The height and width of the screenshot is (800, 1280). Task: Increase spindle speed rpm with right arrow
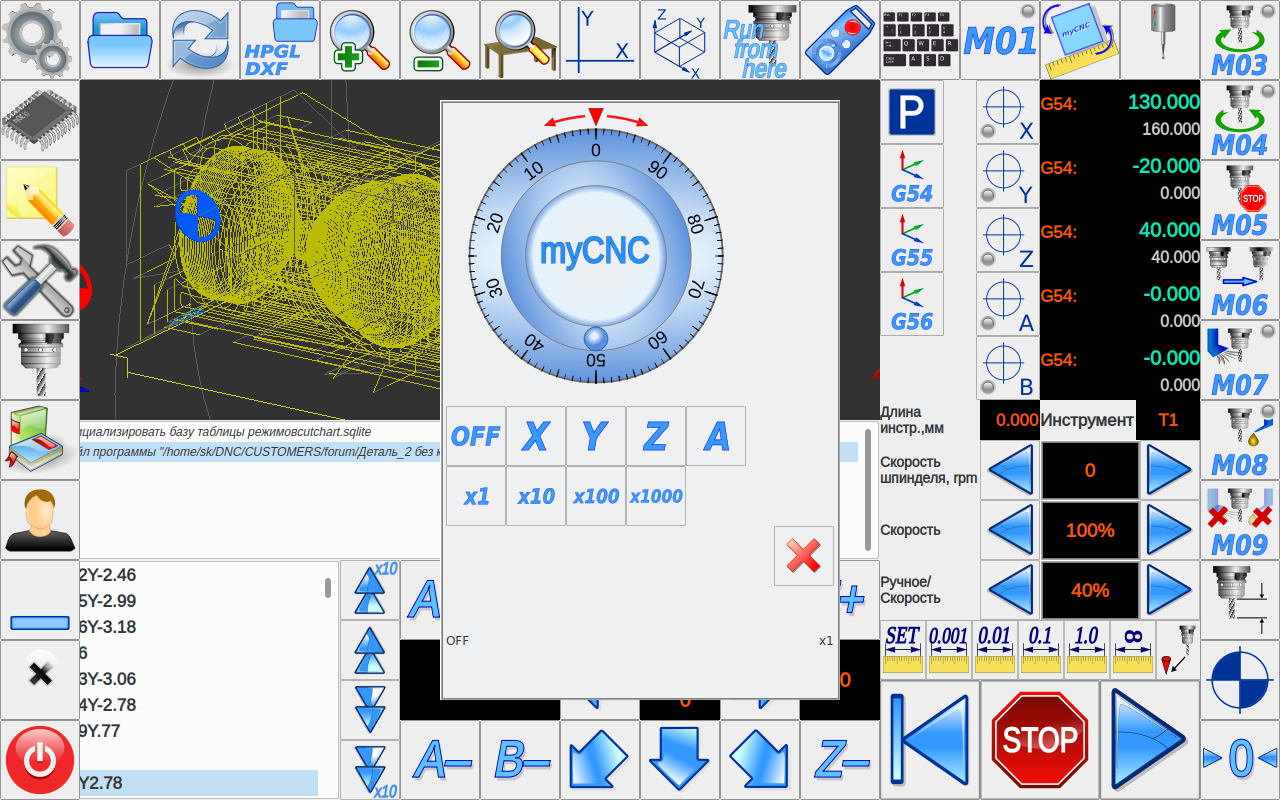coord(1170,470)
